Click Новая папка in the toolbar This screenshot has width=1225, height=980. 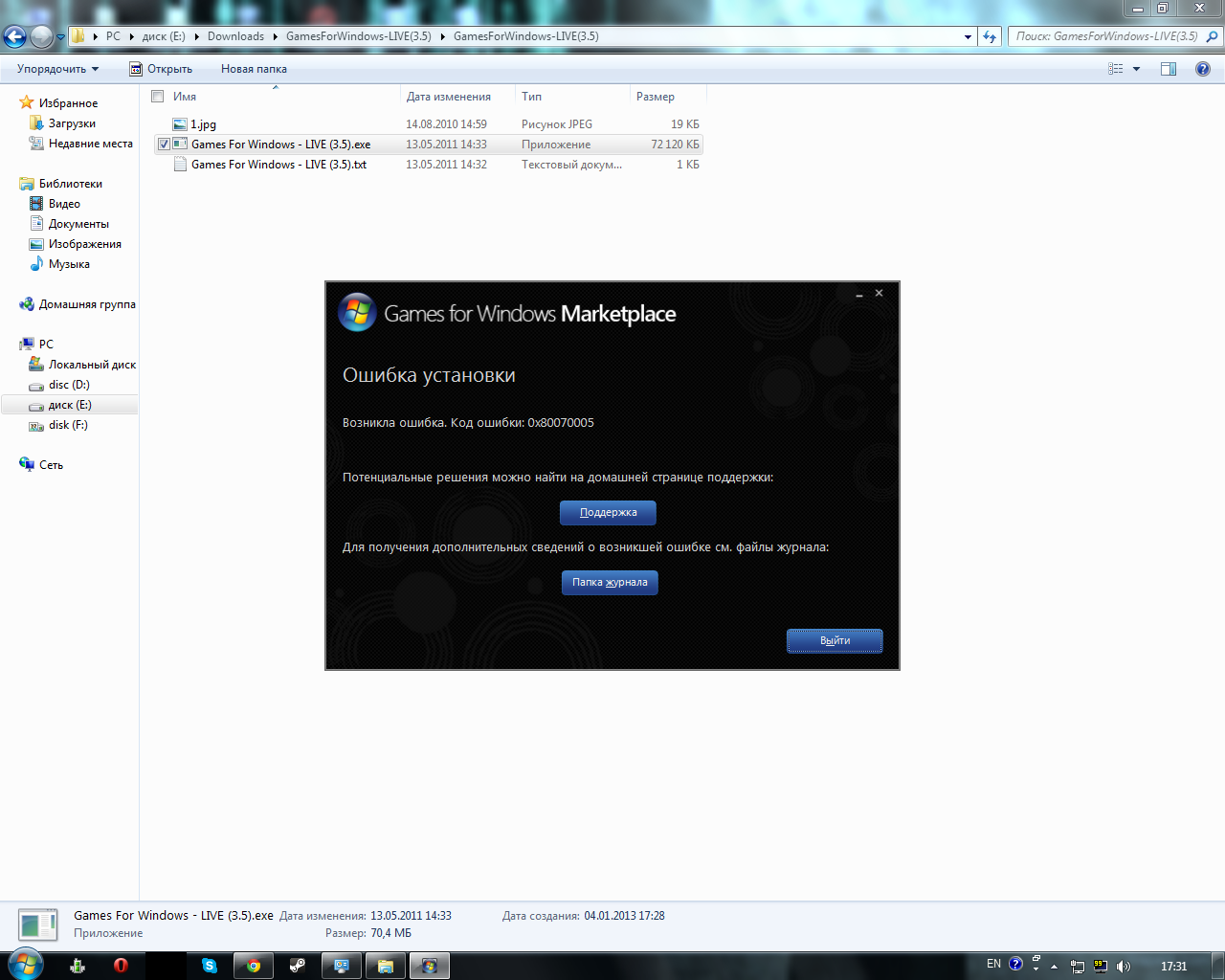254,69
